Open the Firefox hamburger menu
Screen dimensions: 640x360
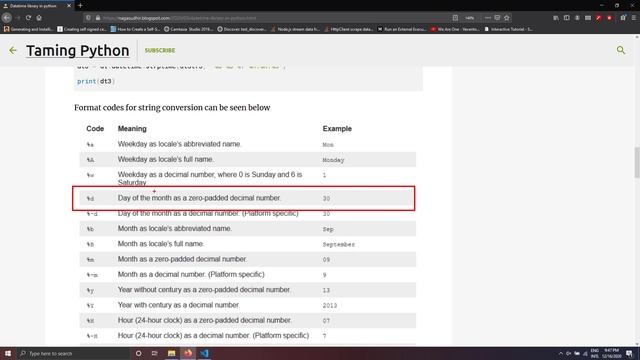pyautogui.click(x=633, y=18)
